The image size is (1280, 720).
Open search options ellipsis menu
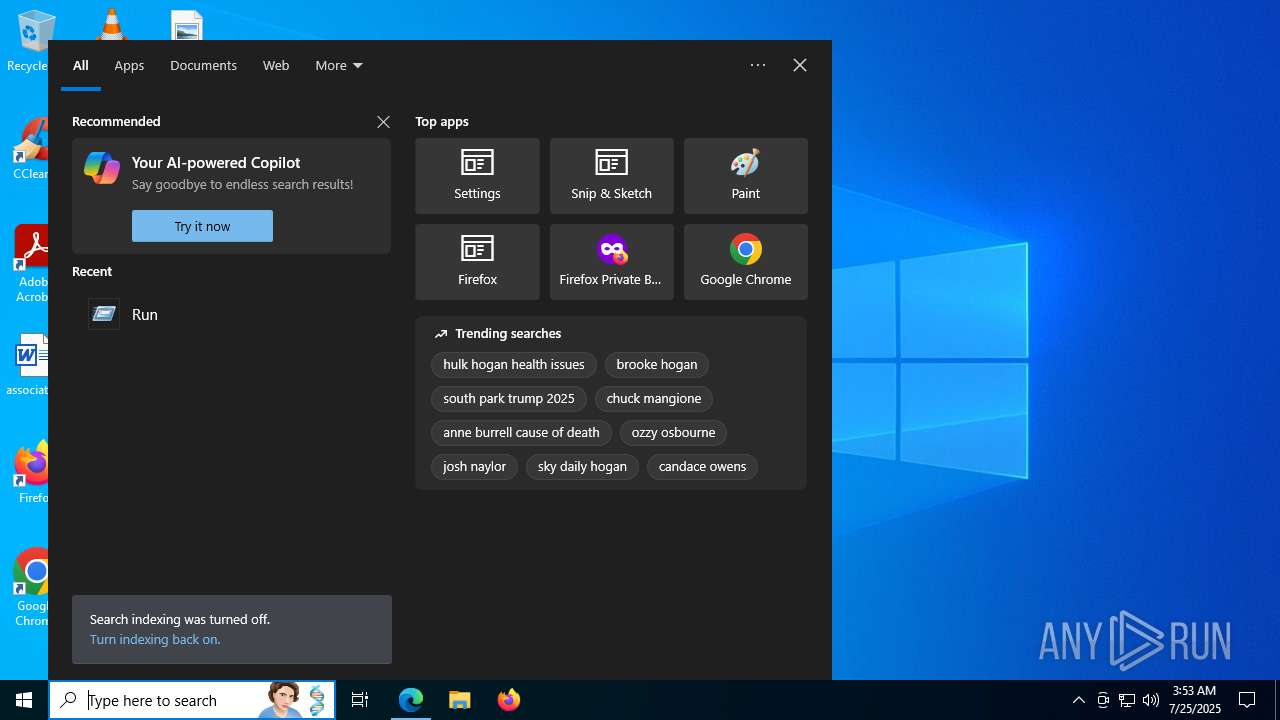(x=758, y=65)
